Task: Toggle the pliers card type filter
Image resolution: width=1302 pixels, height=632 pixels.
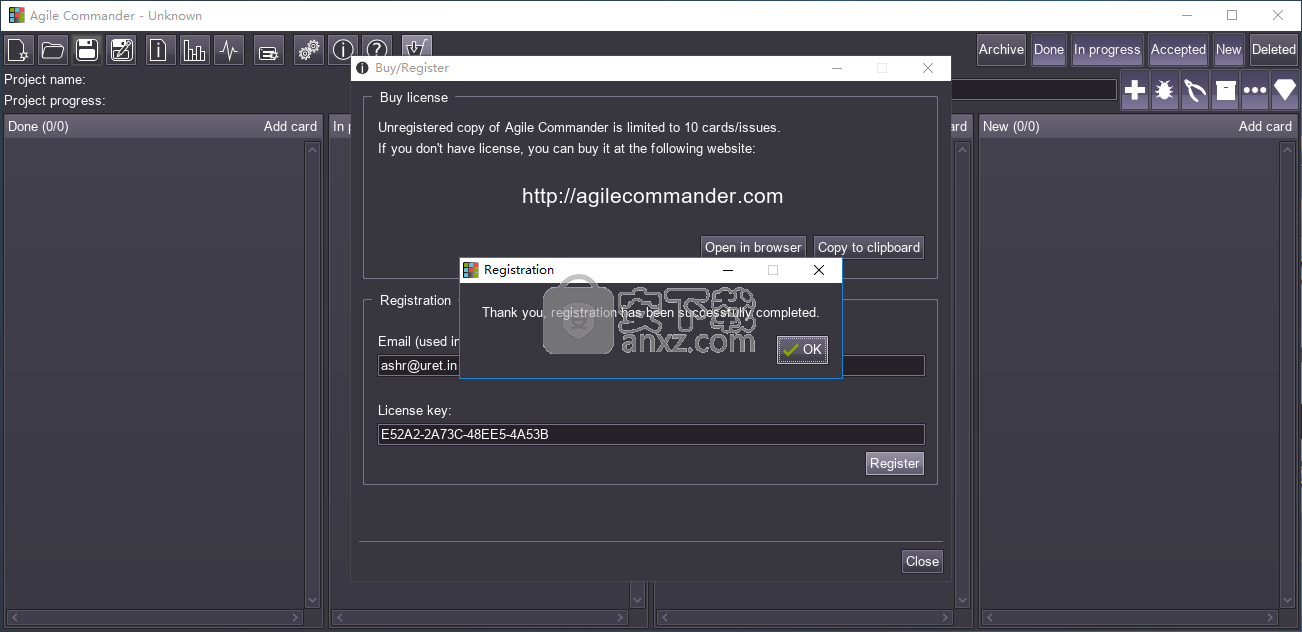Action: (x=1195, y=91)
